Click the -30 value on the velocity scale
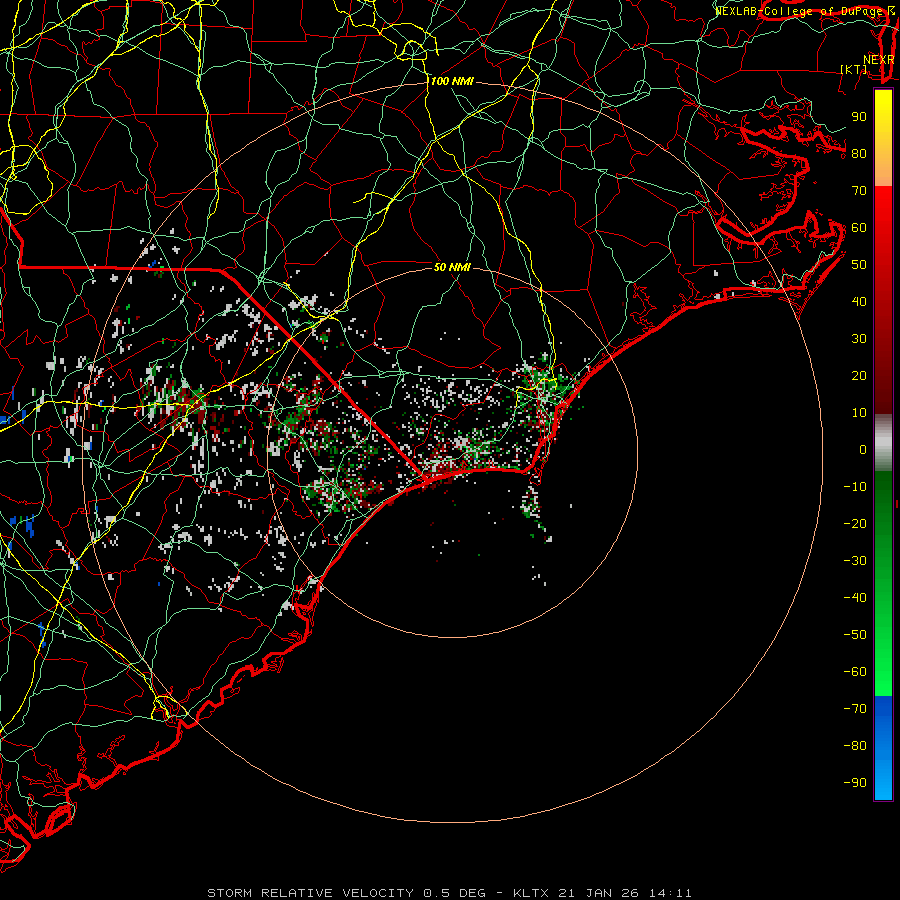This screenshot has width=900, height=900. click(855, 561)
